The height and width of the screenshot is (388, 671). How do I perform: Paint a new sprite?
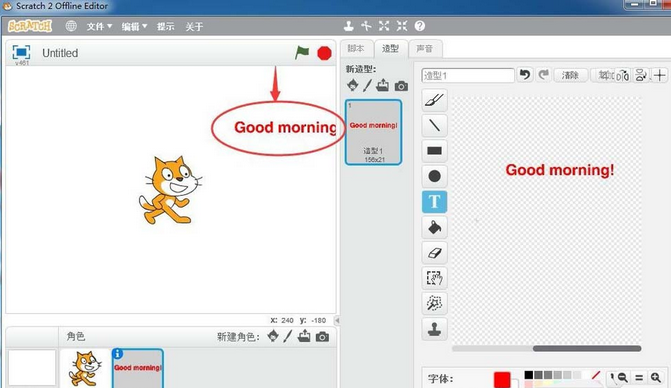click(288, 336)
